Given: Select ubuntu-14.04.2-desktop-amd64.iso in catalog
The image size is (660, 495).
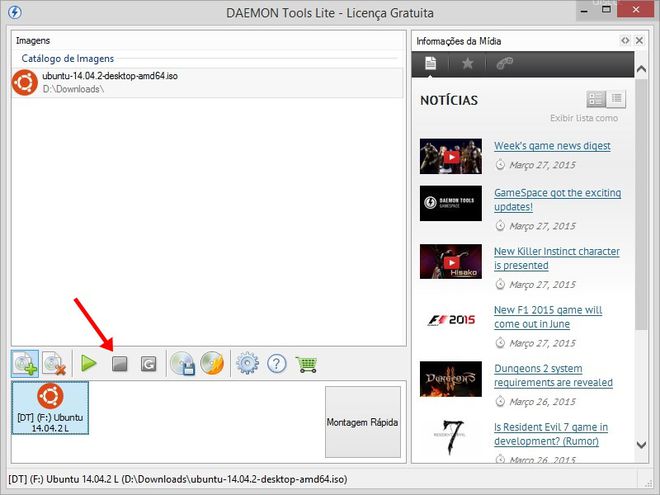Looking at the screenshot, I should pyautogui.click(x=207, y=82).
